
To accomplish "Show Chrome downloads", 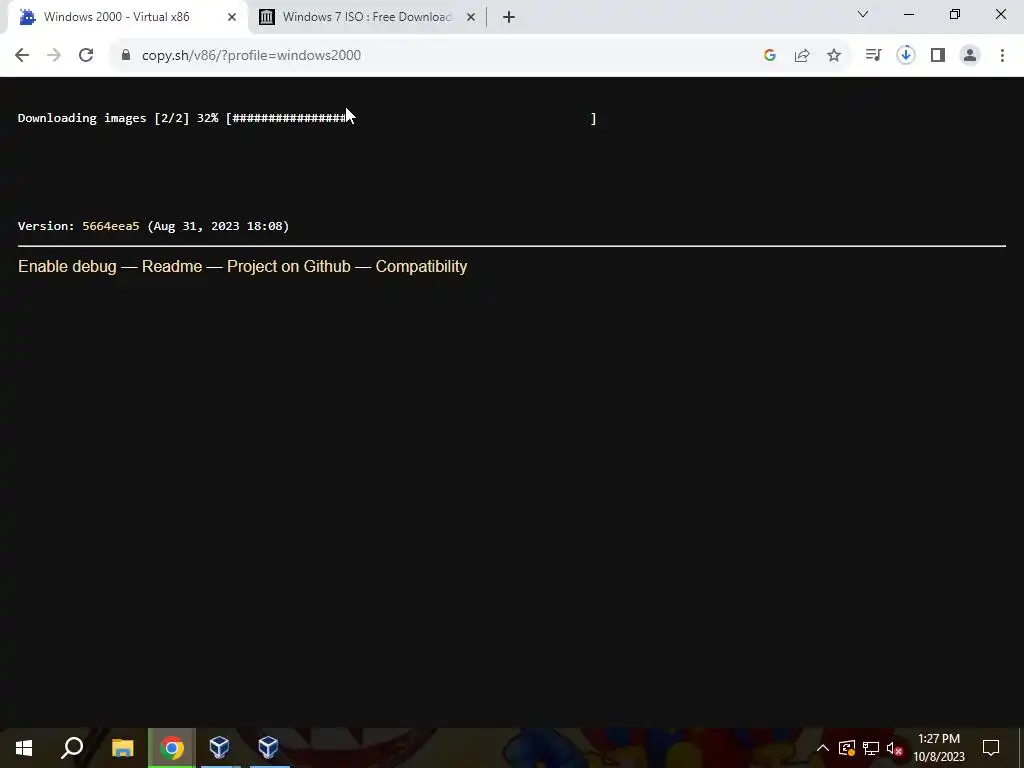I will [x=906, y=56].
